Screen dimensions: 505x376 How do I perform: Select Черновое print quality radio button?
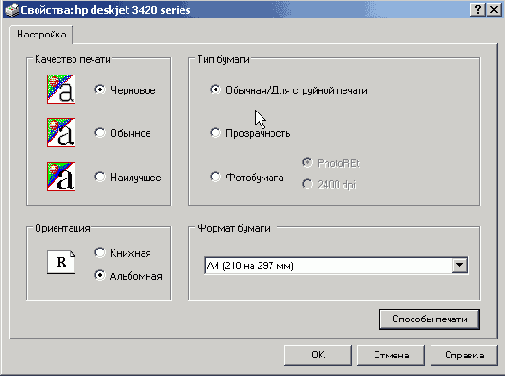coord(100,90)
